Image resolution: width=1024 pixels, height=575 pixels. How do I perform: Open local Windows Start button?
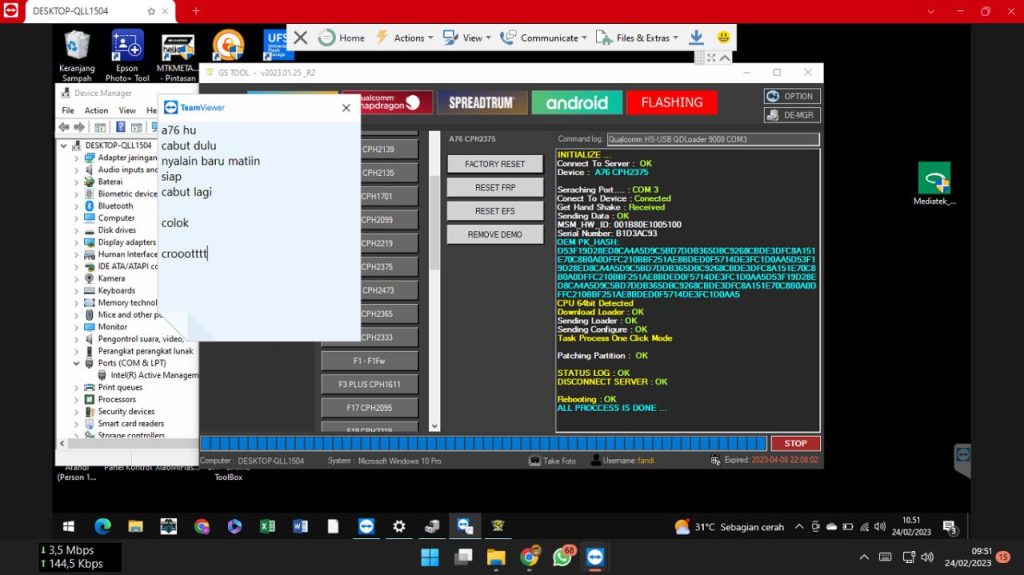[430, 557]
